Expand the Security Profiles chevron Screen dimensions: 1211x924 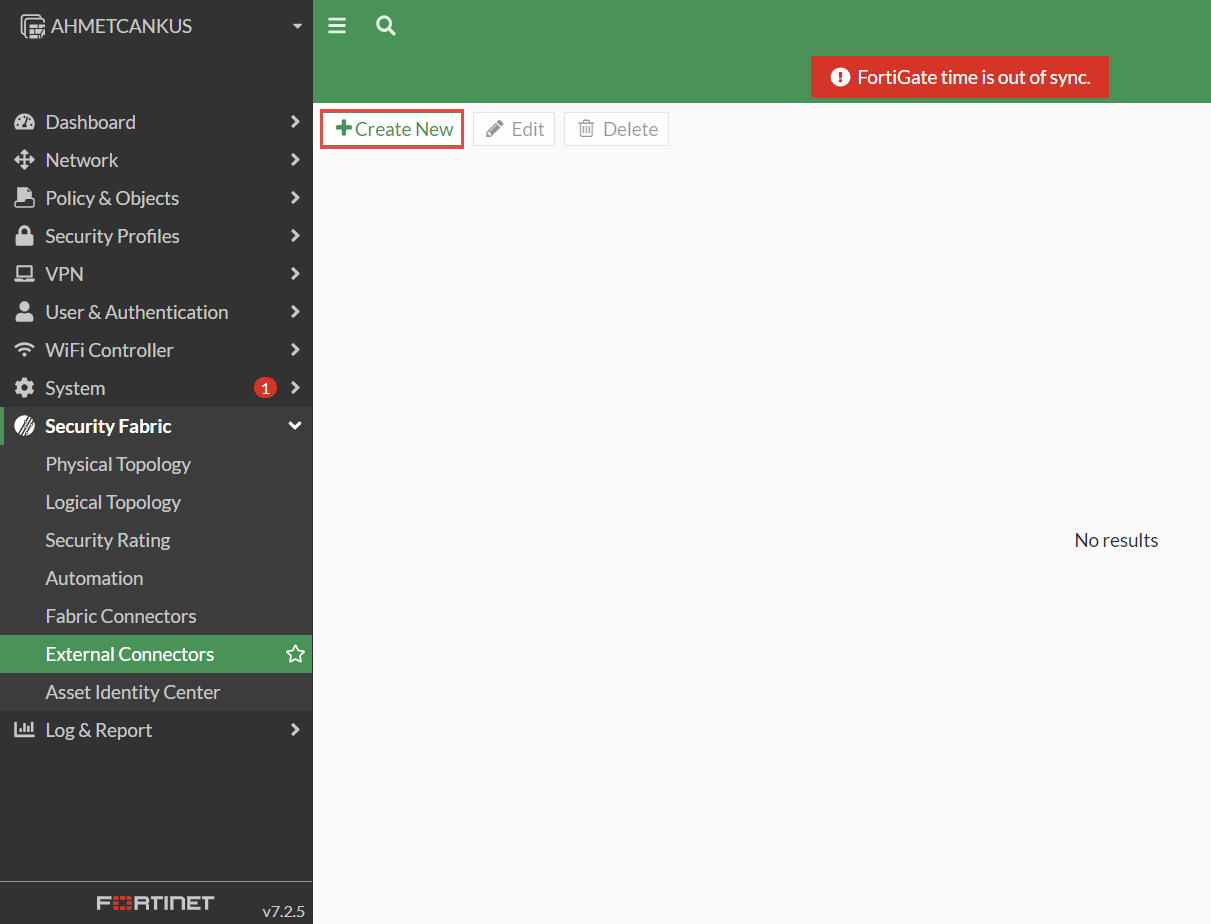[295, 236]
